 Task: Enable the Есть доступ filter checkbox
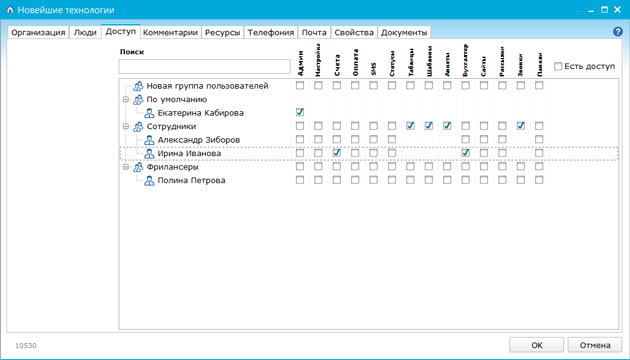coord(558,66)
